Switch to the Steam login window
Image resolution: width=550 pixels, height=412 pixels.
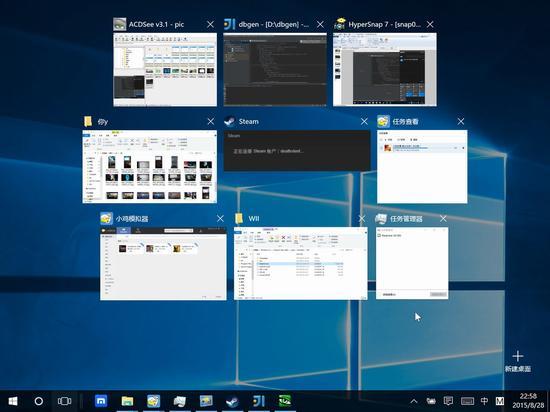[x=297, y=151]
